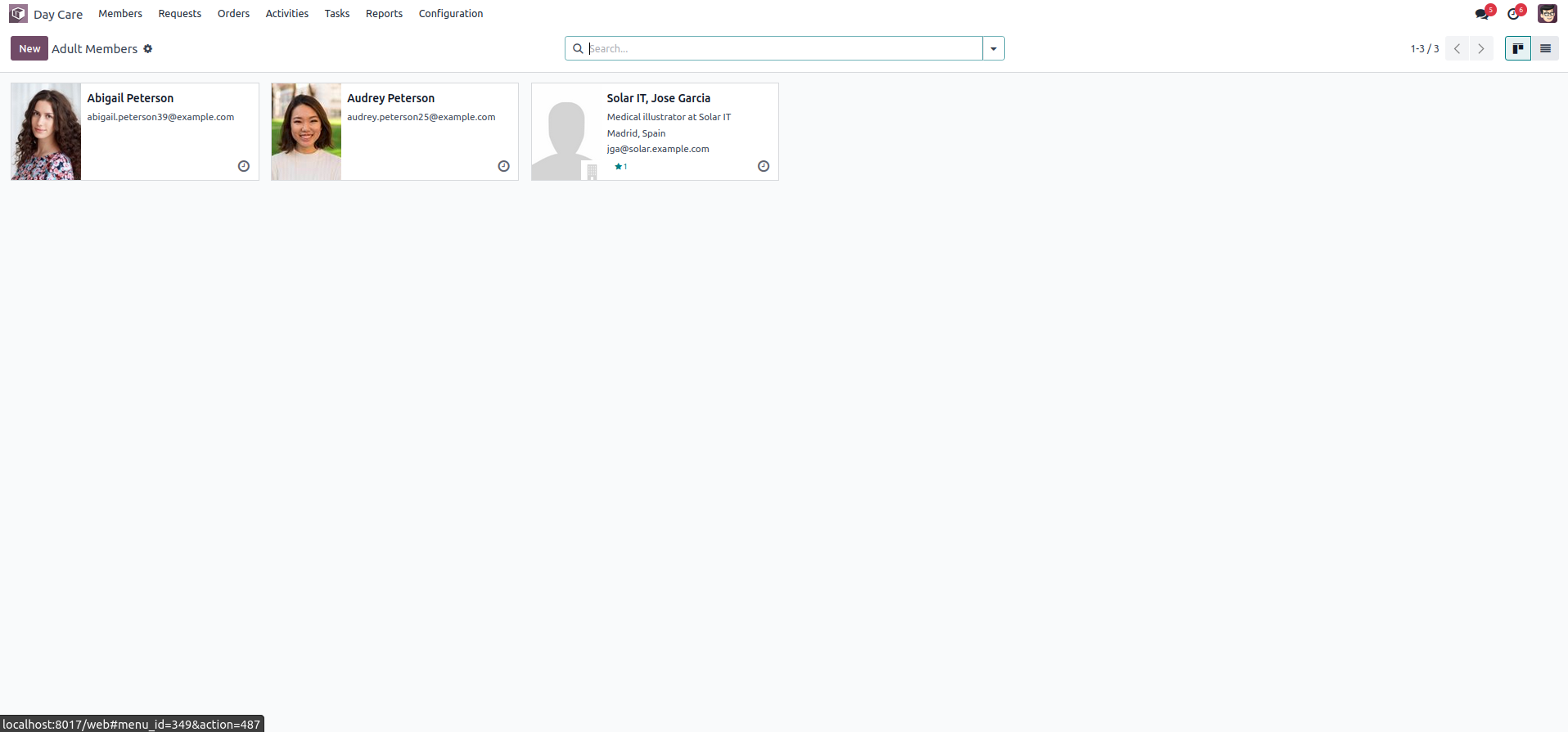
Task: Click the Adult Members breadcrumb title
Action: 95,49
